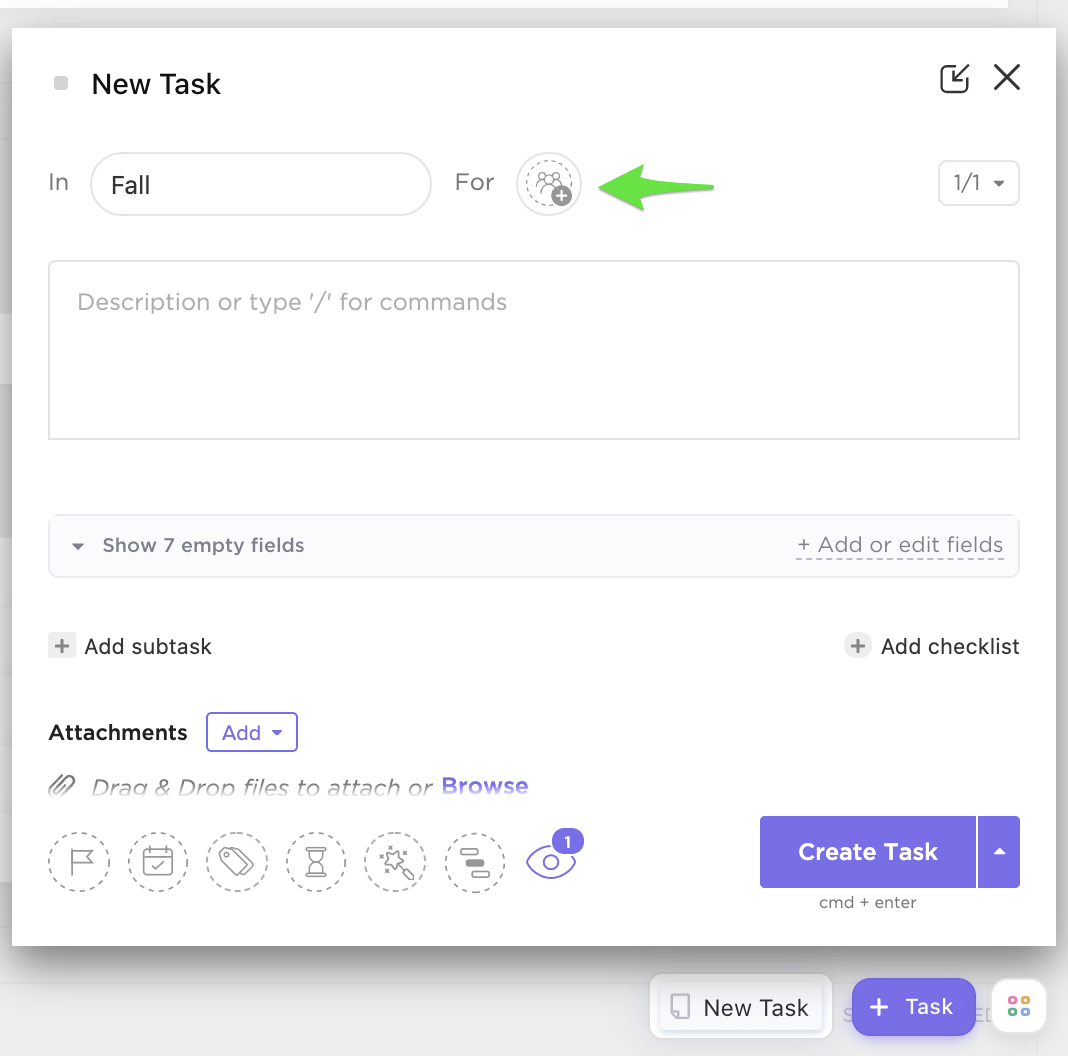Viewport: 1068px width, 1056px height.
Task: Click the magic wand icon
Action: [x=396, y=861]
